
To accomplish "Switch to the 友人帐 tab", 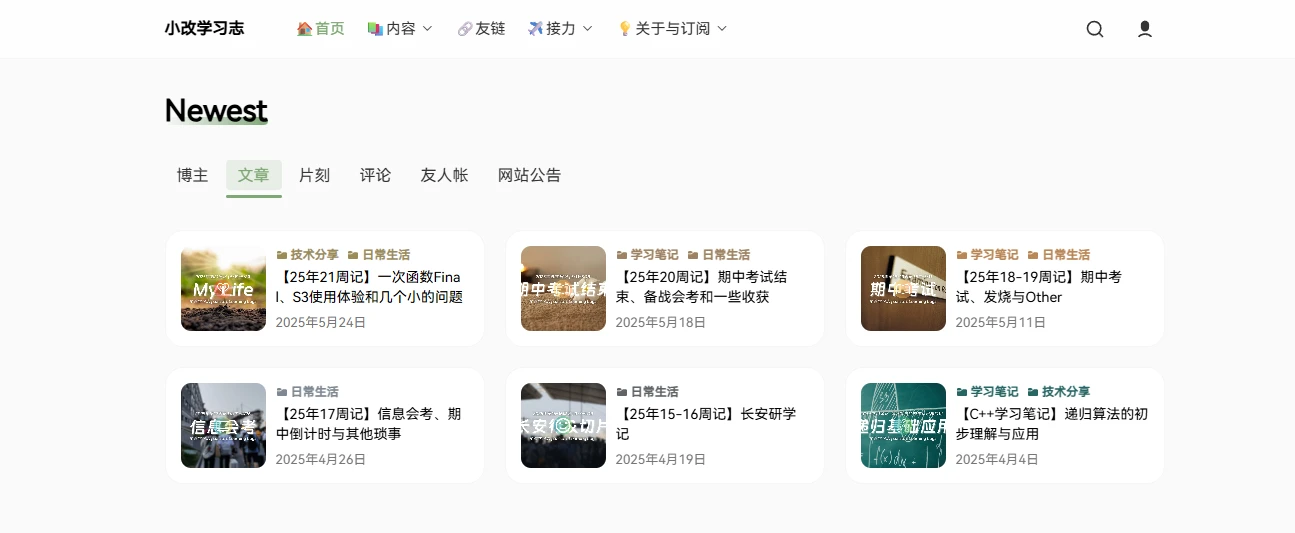I will 445,175.
